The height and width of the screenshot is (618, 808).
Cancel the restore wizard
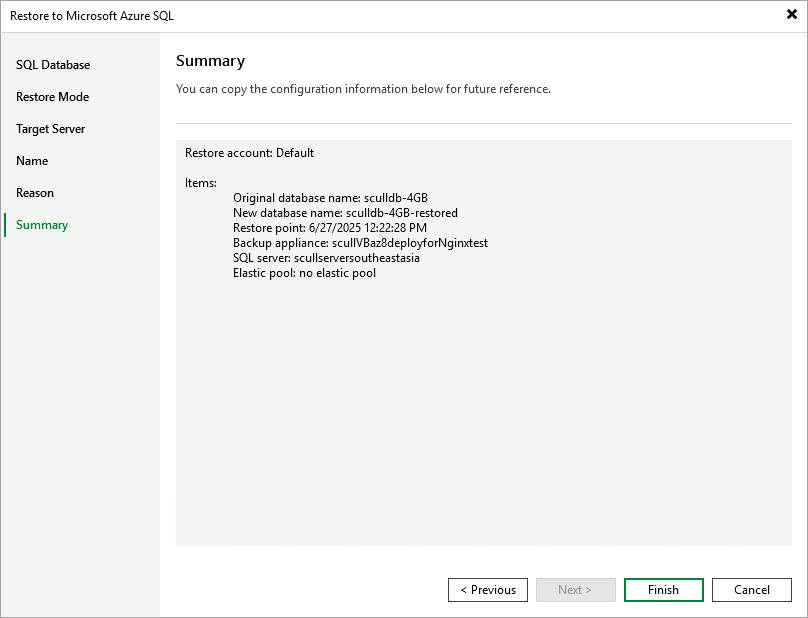751,590
